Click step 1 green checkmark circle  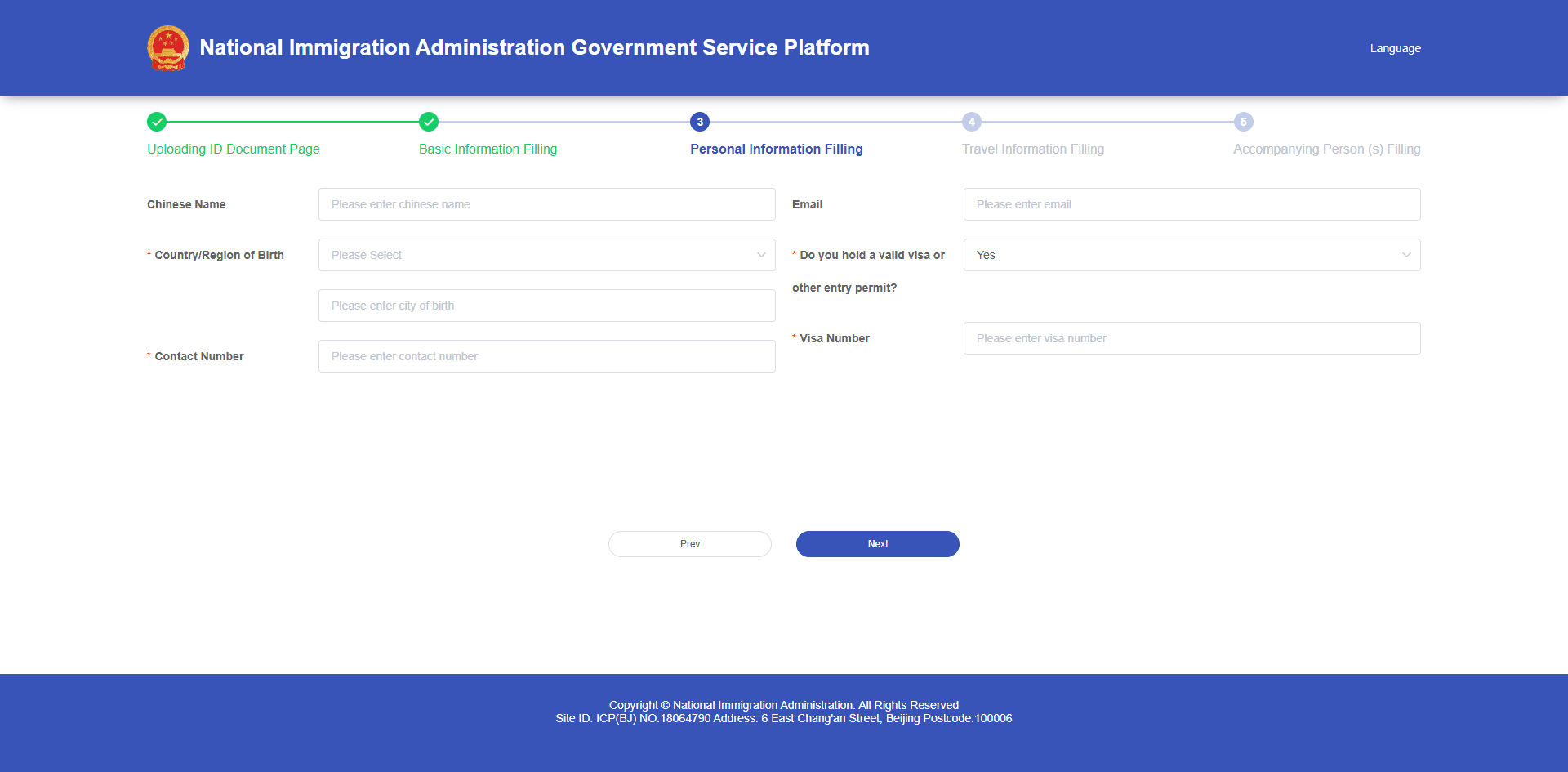click(x=157, y=122)
